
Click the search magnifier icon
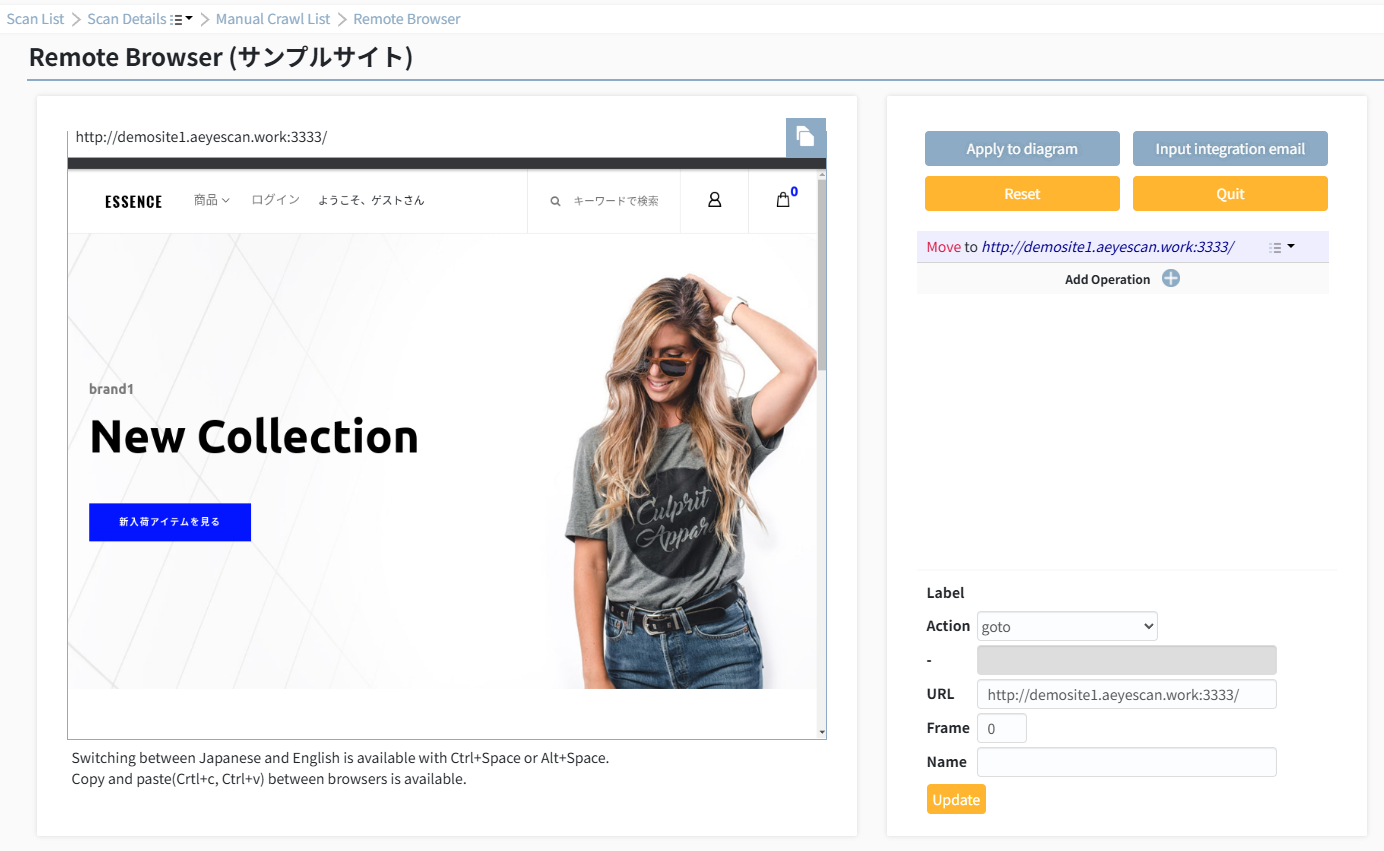click(x=555, y=201)
